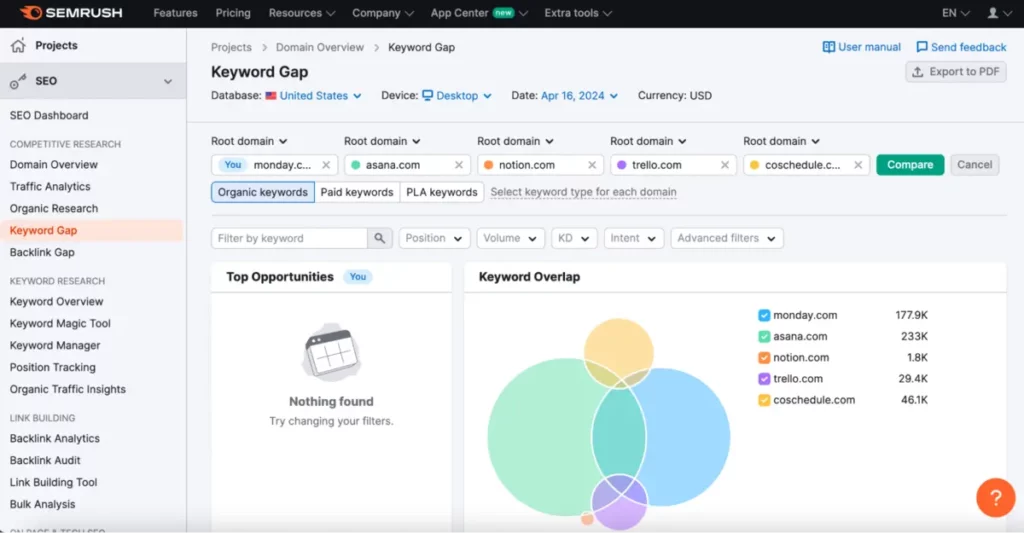Toggle the notion.com legend checkbox
The height and width of the screenshot is (533, 1024).
coord(764,357)
